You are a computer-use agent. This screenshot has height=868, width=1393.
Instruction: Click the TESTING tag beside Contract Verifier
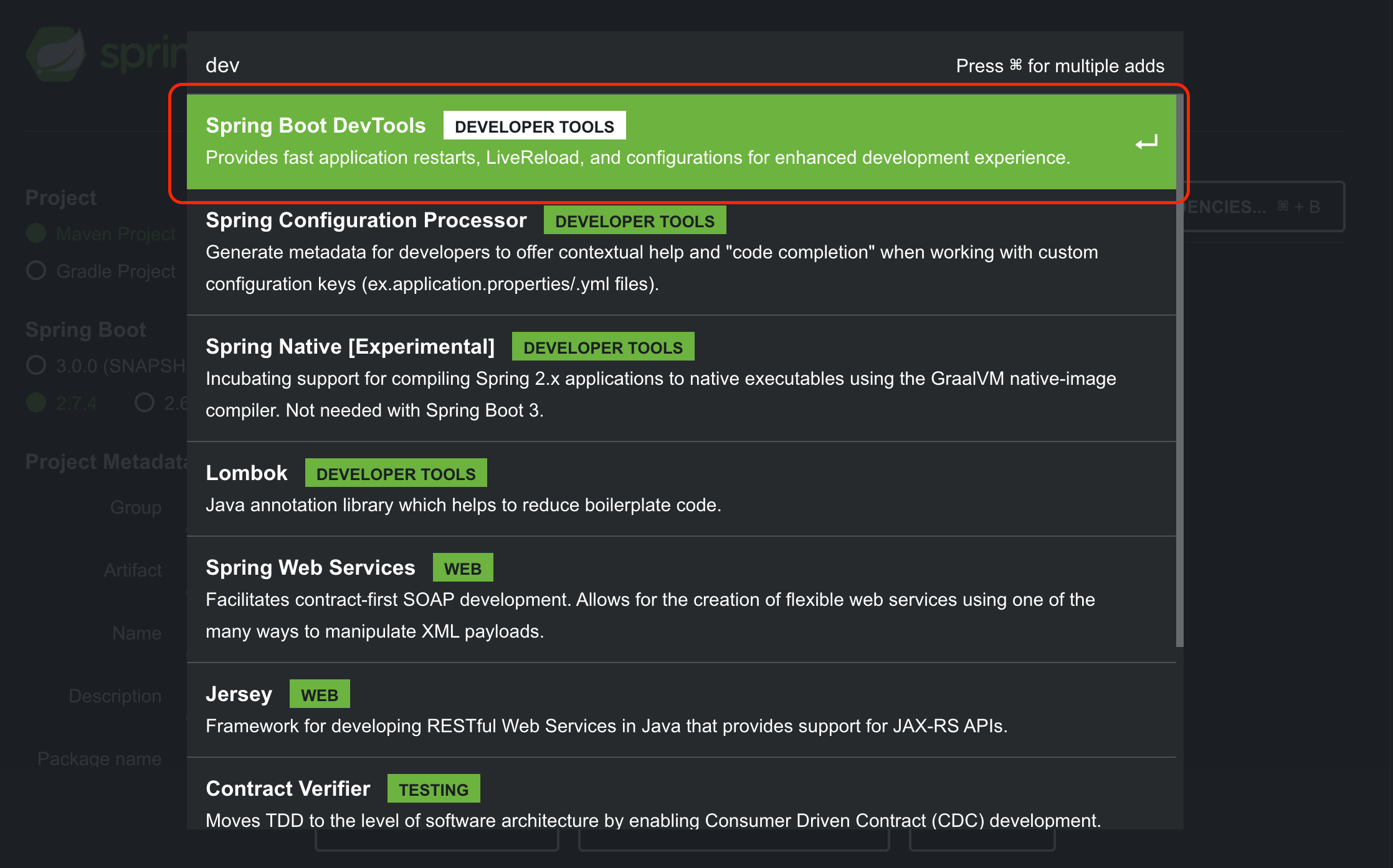click(x=433, y=790)
